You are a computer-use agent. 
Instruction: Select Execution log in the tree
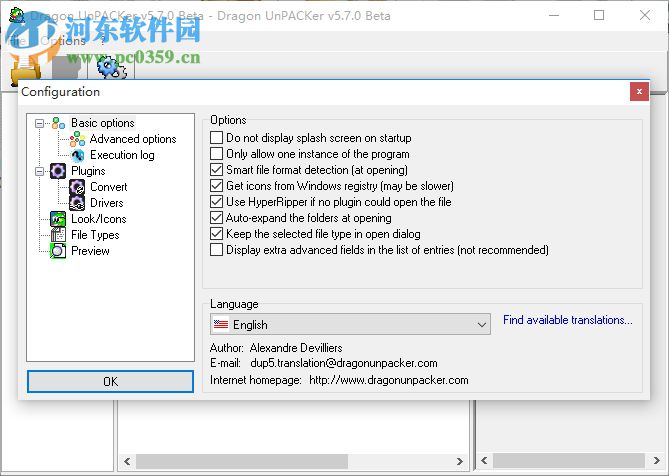pyautogui.click(x=122, y=155)
